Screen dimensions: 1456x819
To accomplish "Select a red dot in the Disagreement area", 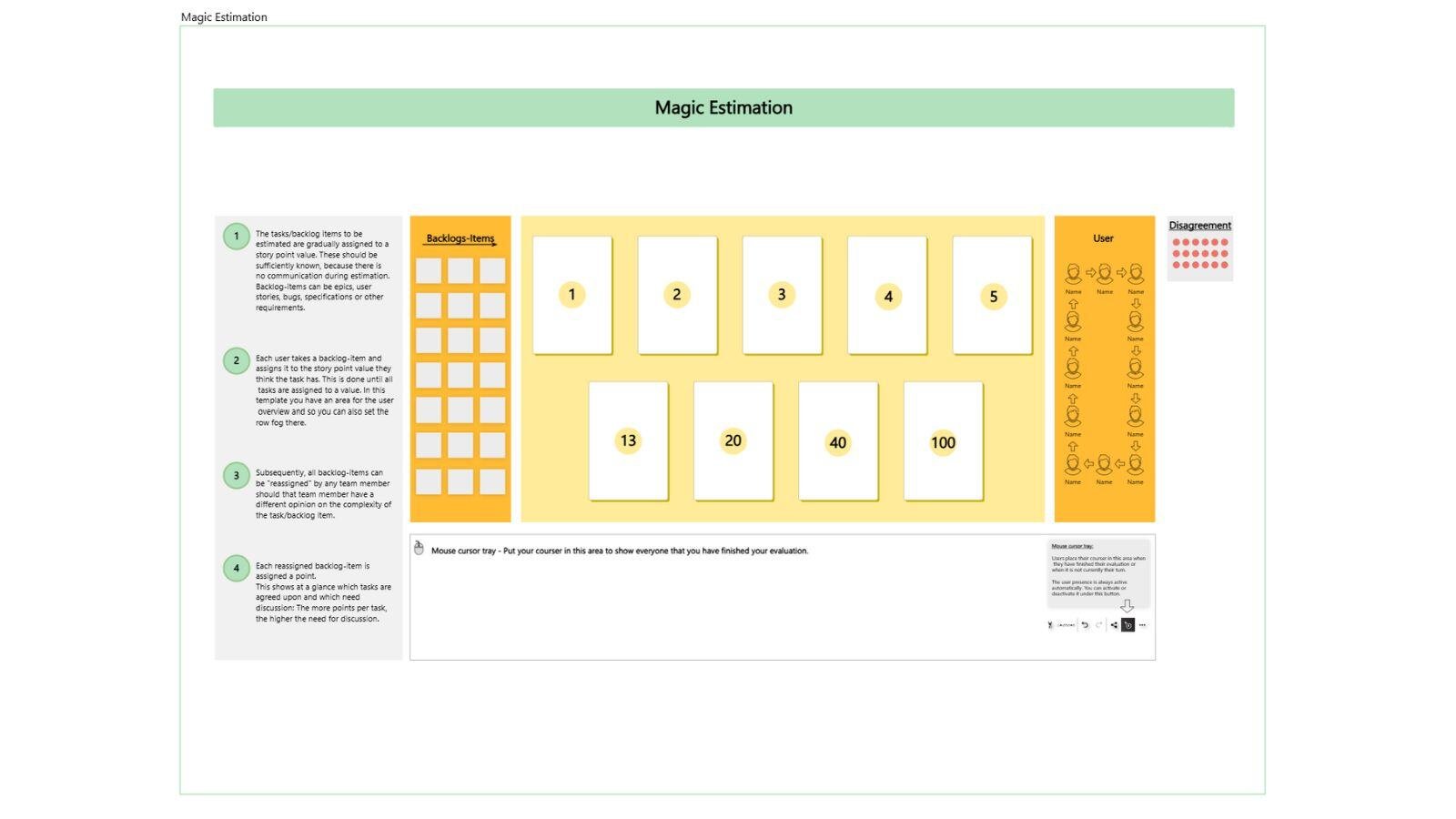I will tap(1178, 243).
